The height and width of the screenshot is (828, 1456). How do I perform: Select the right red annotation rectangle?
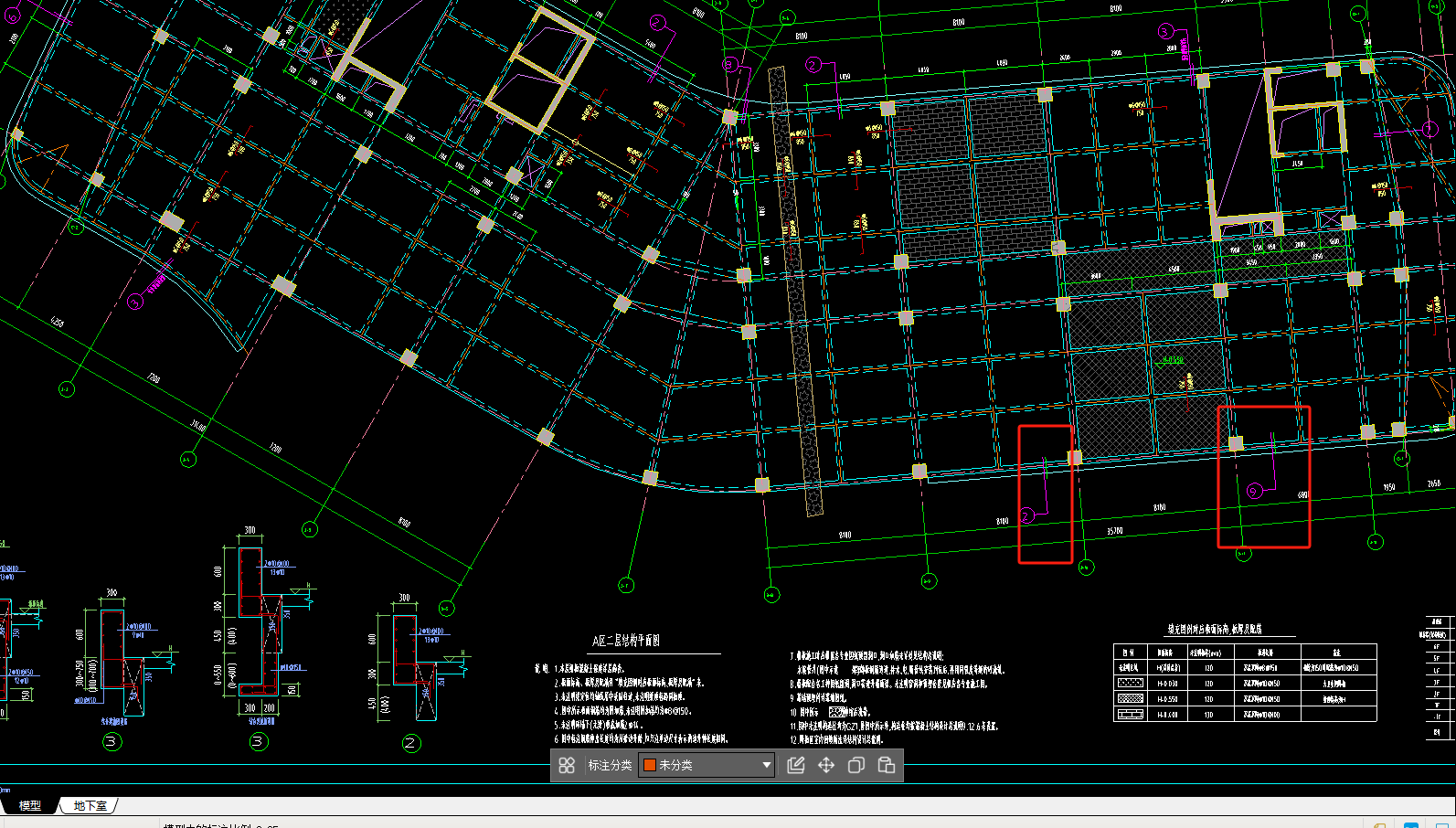pos(1218,475)
